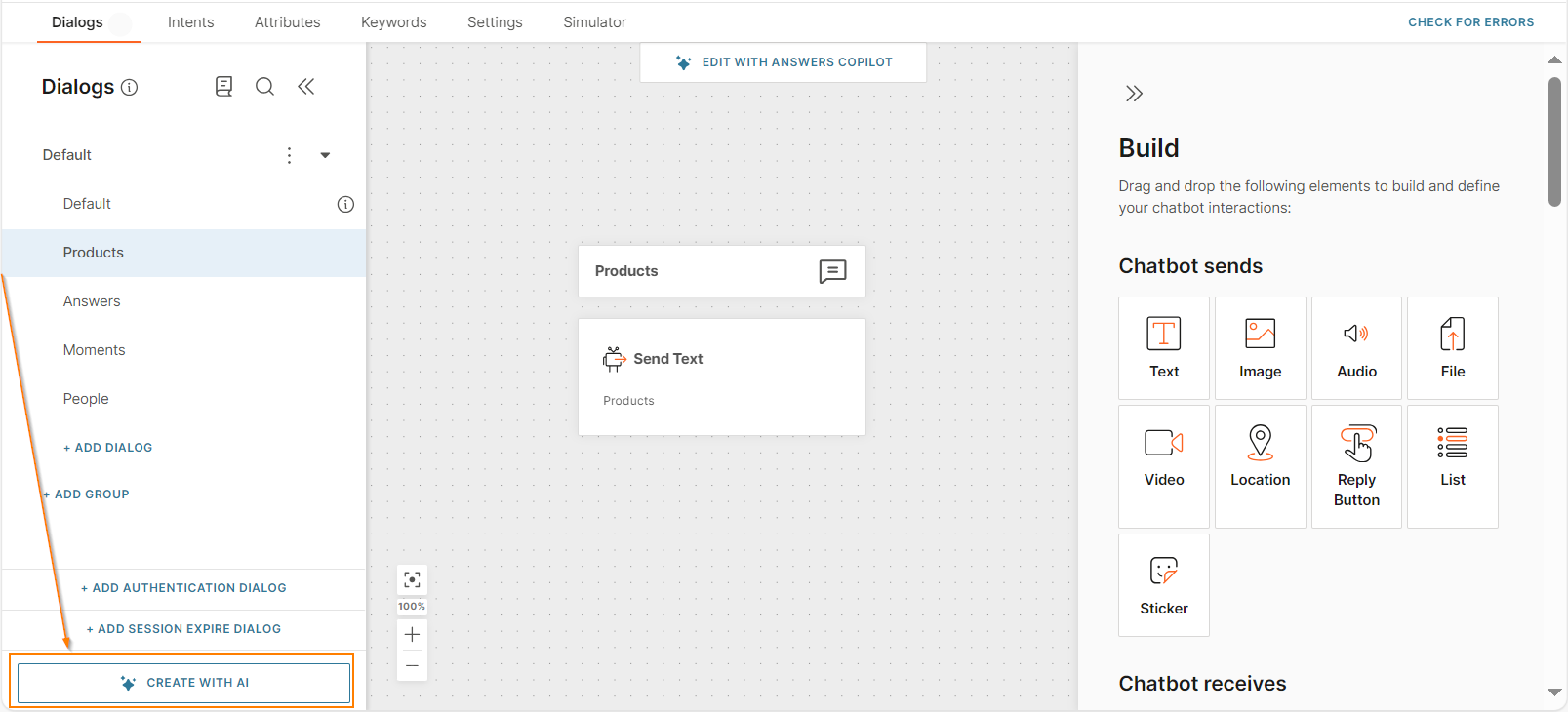Select the Products dialog in the list

(184, 253)
